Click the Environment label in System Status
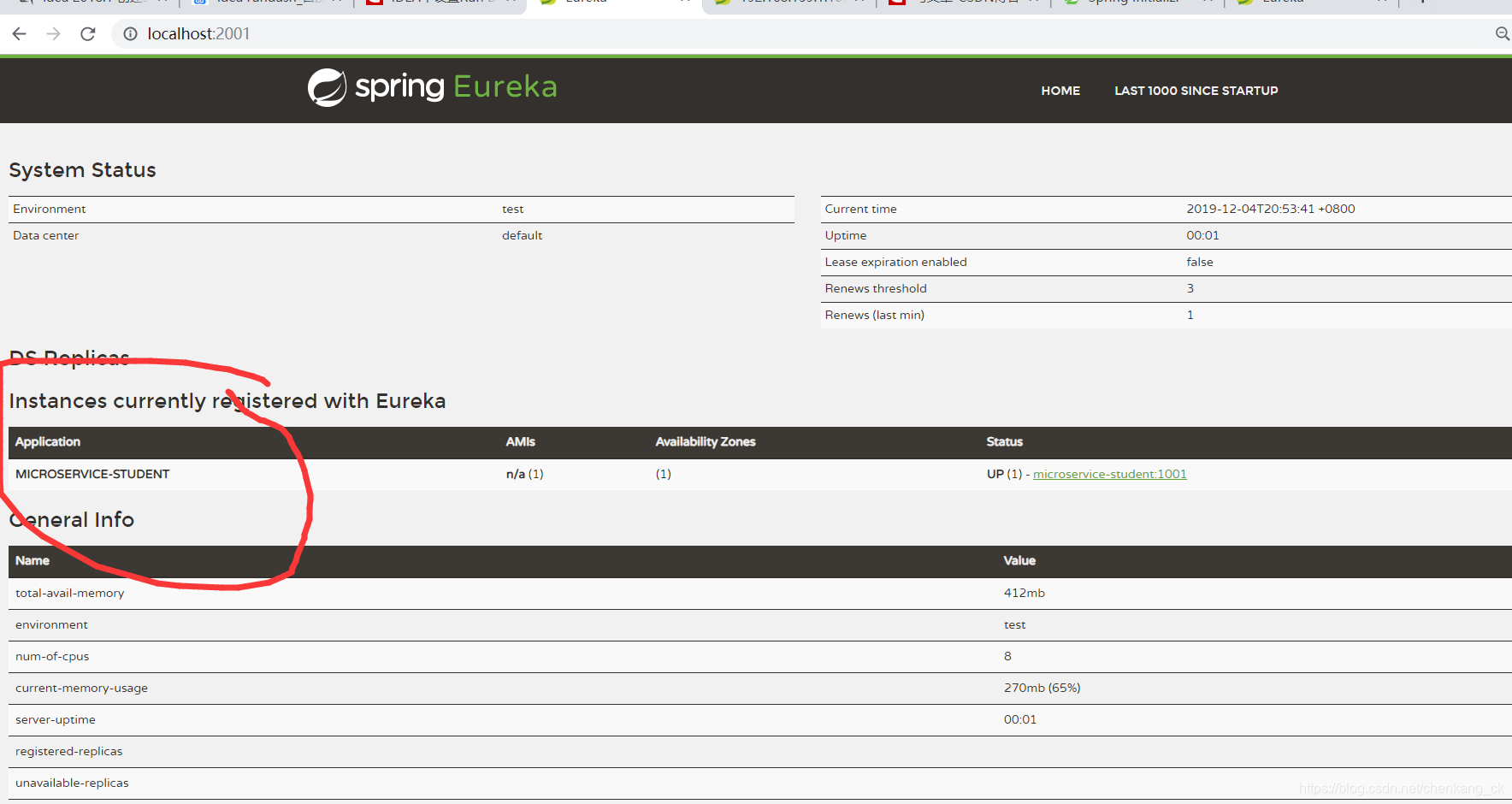1512x804 pixels. [x=49, y=209]
